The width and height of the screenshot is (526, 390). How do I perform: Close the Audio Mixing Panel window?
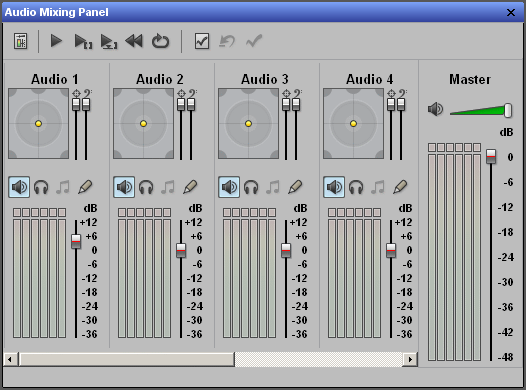(511, 13)
